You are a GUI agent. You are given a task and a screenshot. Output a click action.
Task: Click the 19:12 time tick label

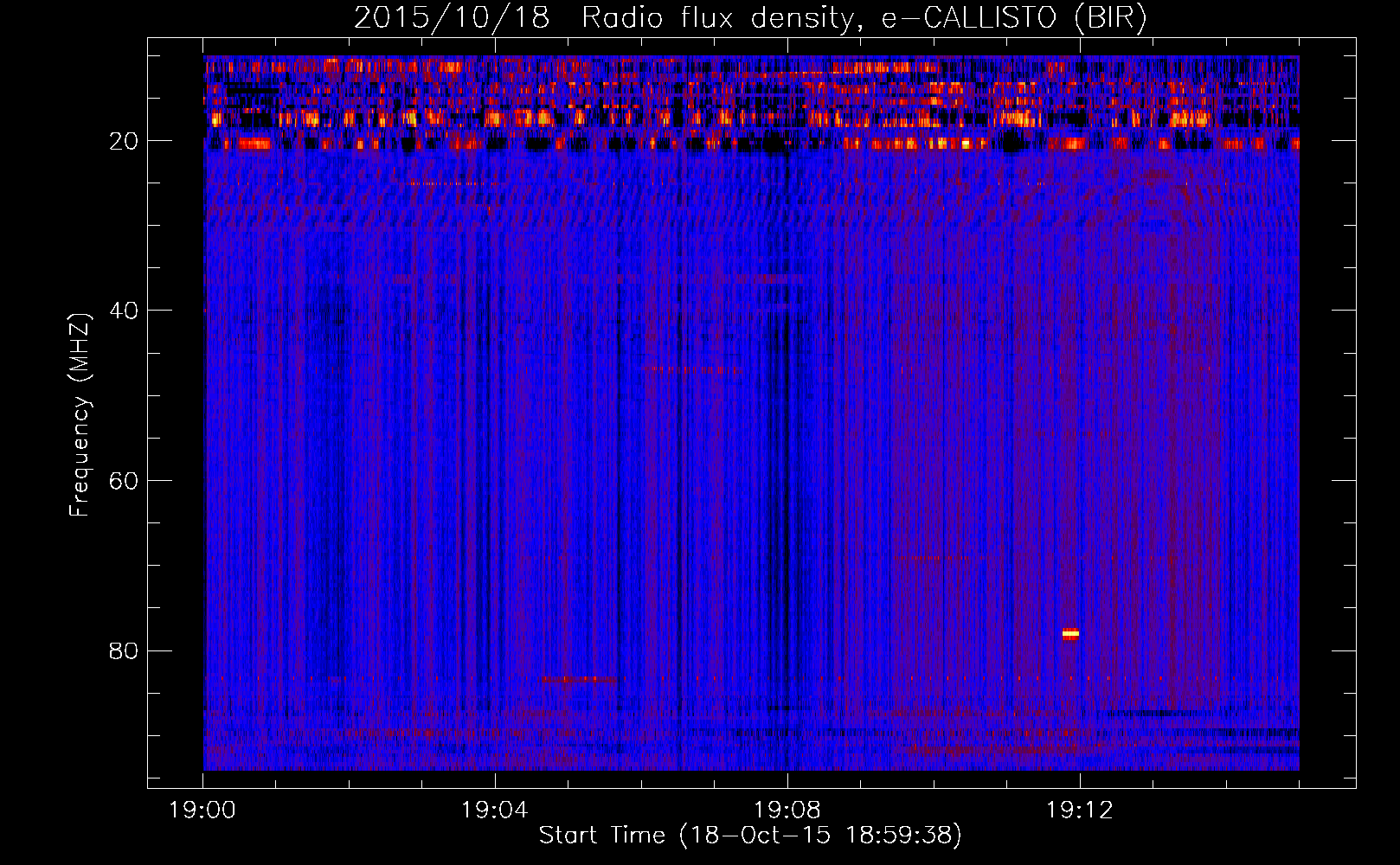pos(1080,811)
